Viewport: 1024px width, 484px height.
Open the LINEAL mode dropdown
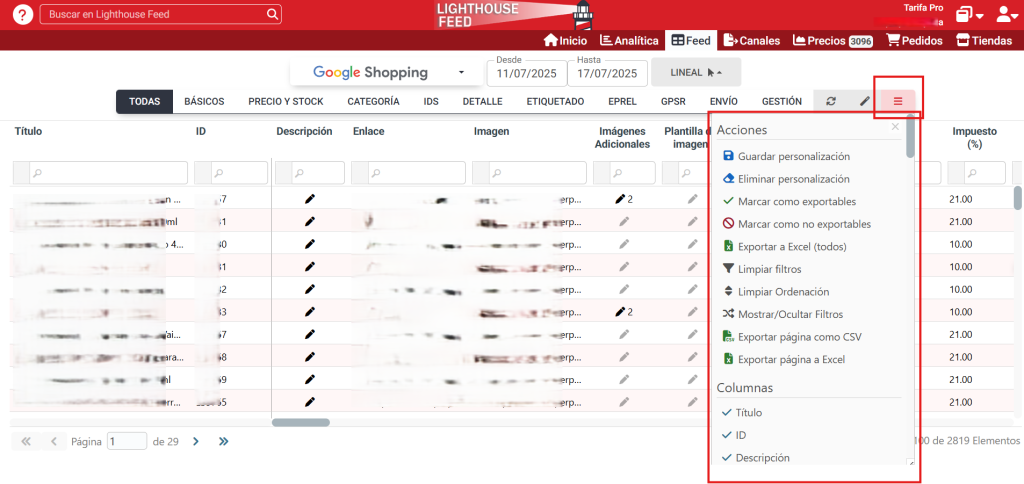coord(696,73)
